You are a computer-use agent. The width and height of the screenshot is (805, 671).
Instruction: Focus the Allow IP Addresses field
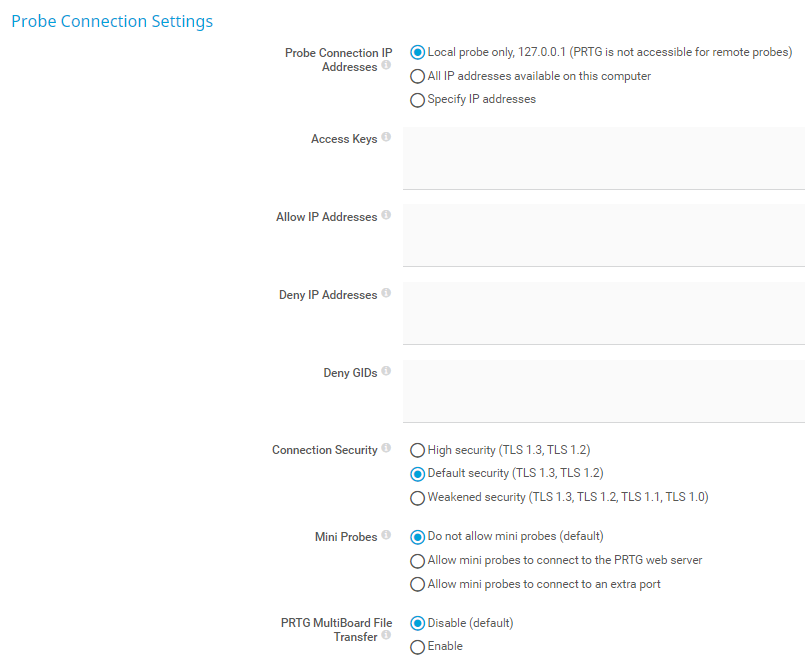[x=603, y=235]
